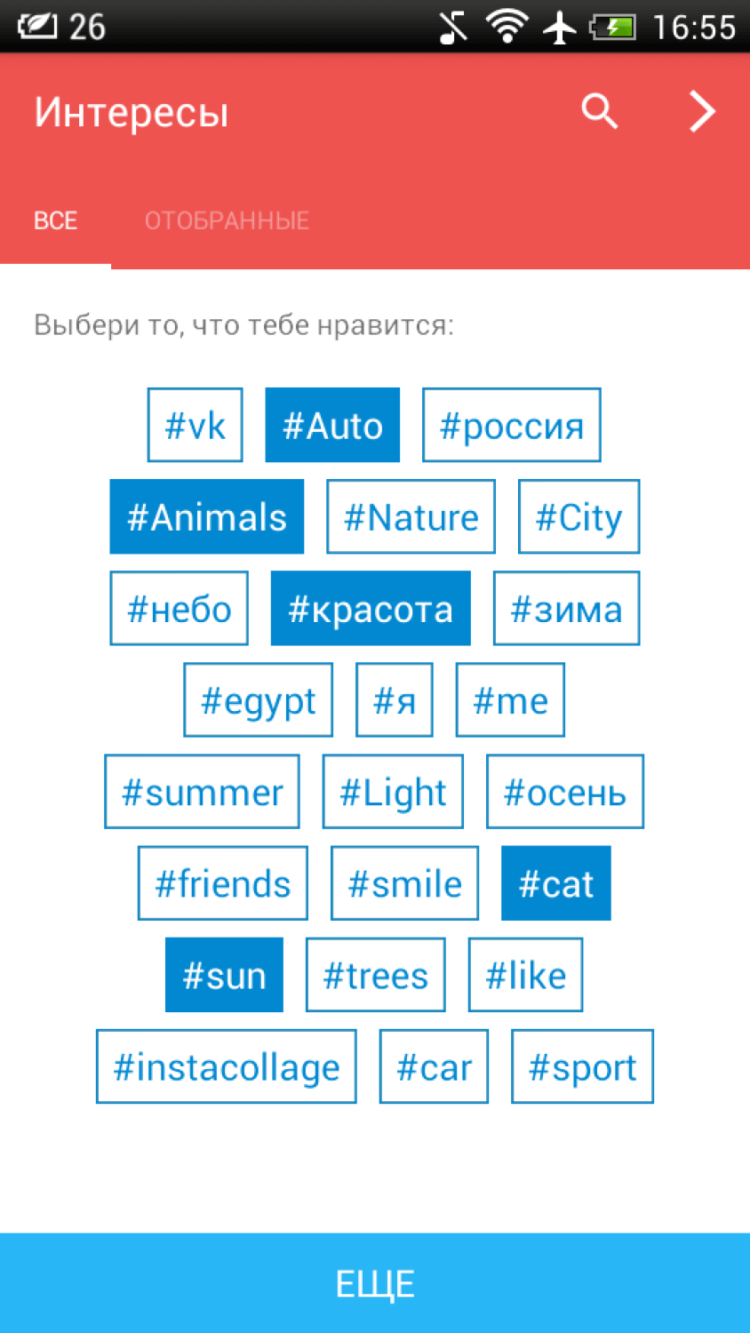This screenshot has height=1333, width=750.
Task: Tap the muted sound status icon
Action: 453,26
